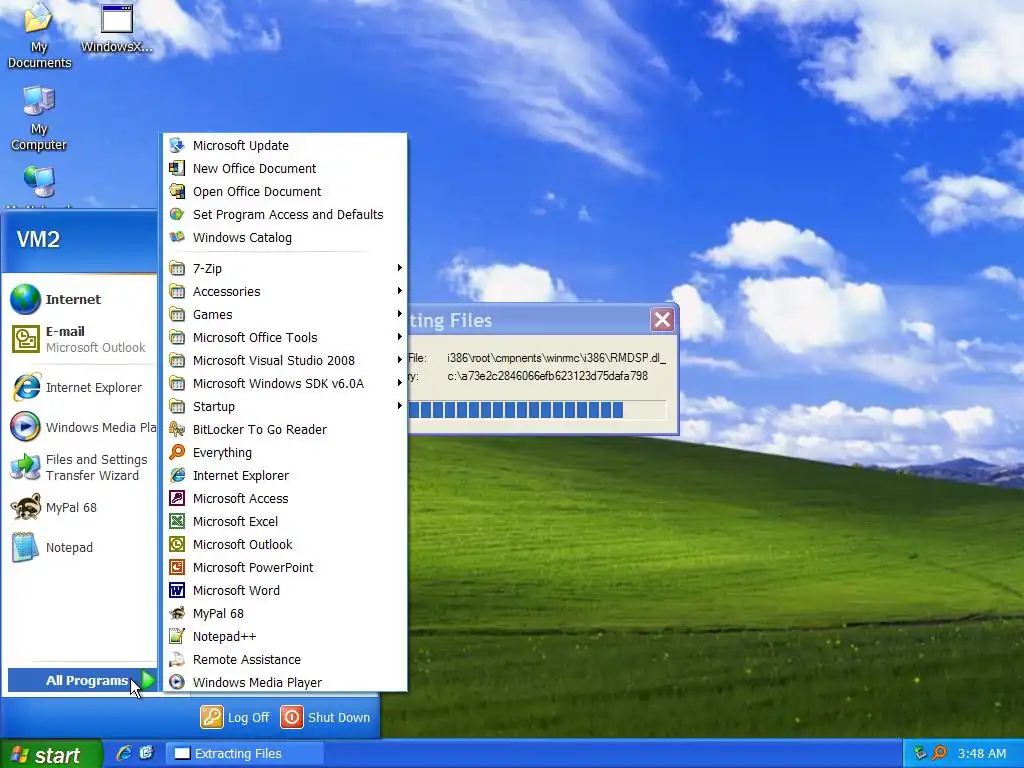Open Internet Explorer in recent programs
Viewport: 1024px width, 768px height.
[80, 387]
